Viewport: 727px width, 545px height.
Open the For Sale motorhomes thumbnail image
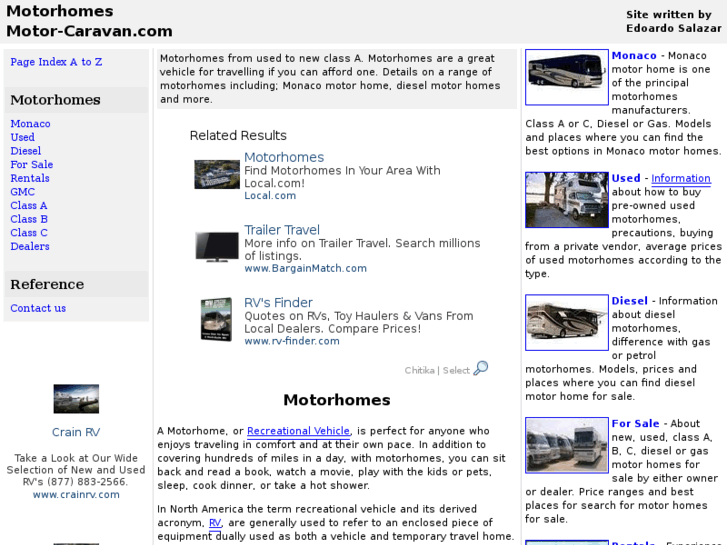point(567,445)
